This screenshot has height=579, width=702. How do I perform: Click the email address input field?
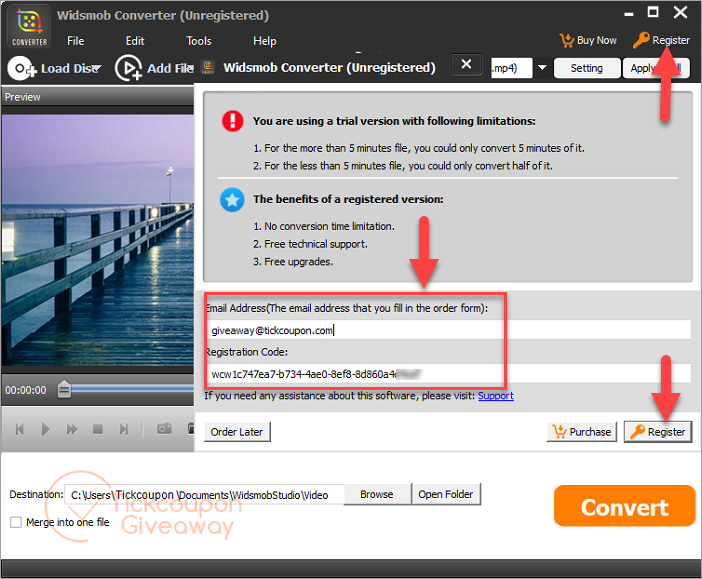tap(449, 330)
